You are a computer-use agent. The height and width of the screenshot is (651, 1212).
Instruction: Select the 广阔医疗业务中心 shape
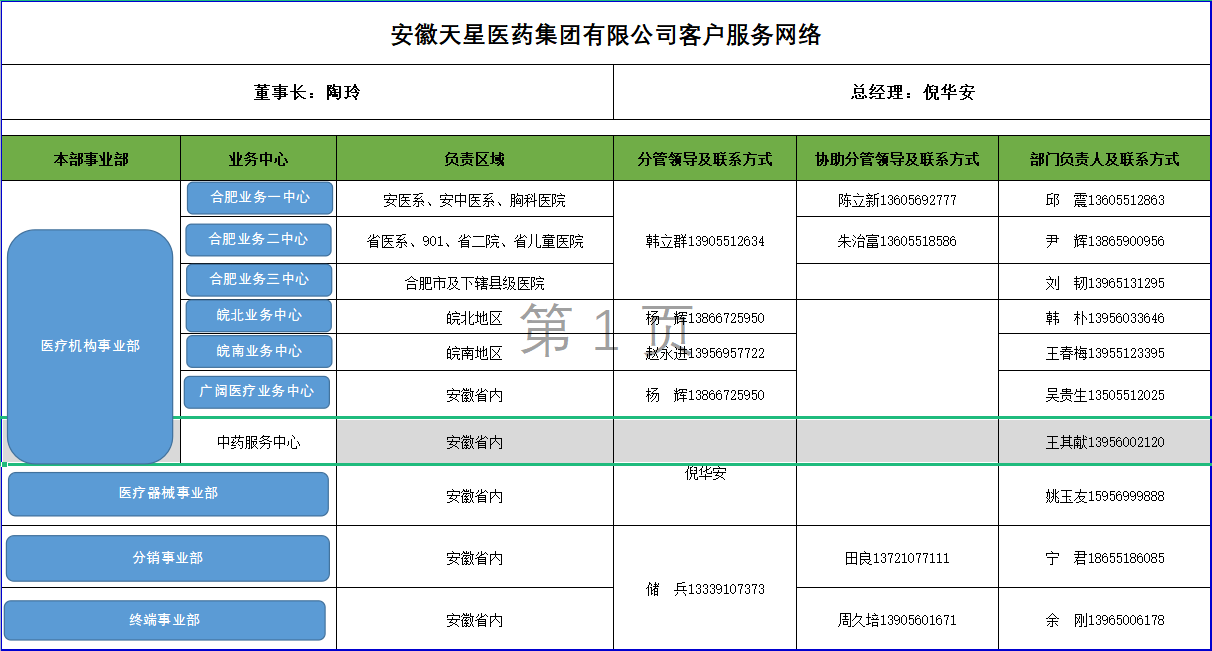point(257,392)
